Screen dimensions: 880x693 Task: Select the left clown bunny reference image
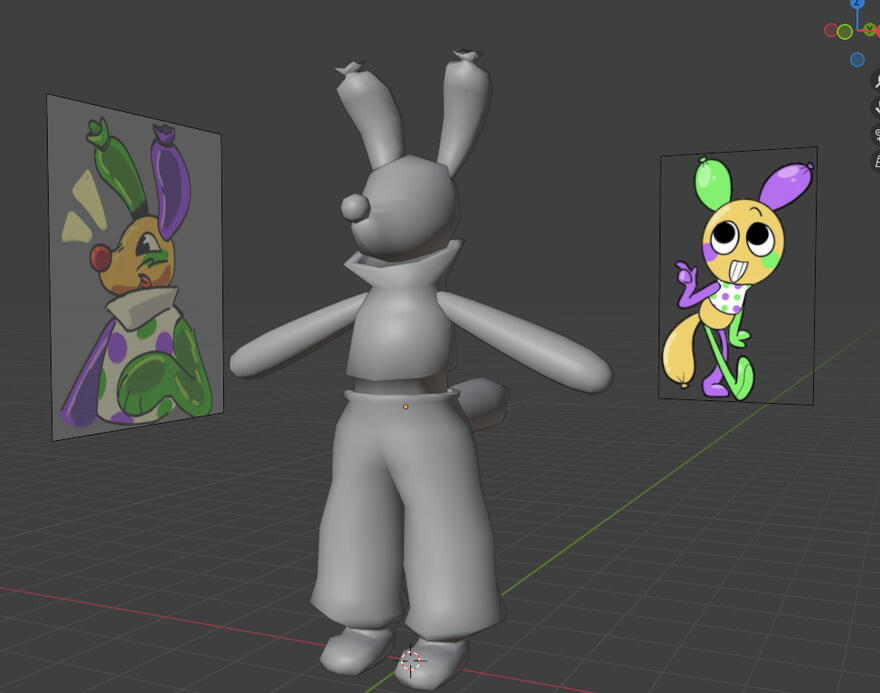(x=134, y=268)
